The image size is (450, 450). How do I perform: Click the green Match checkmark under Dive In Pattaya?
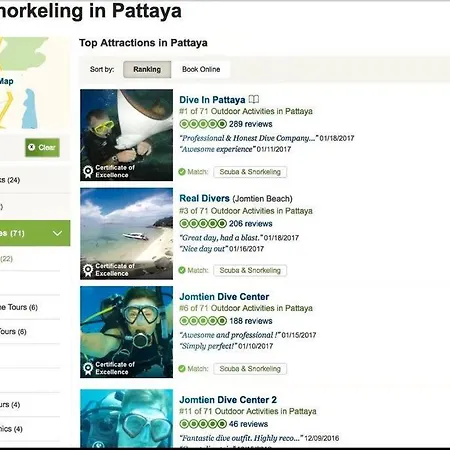click(182, 172)
